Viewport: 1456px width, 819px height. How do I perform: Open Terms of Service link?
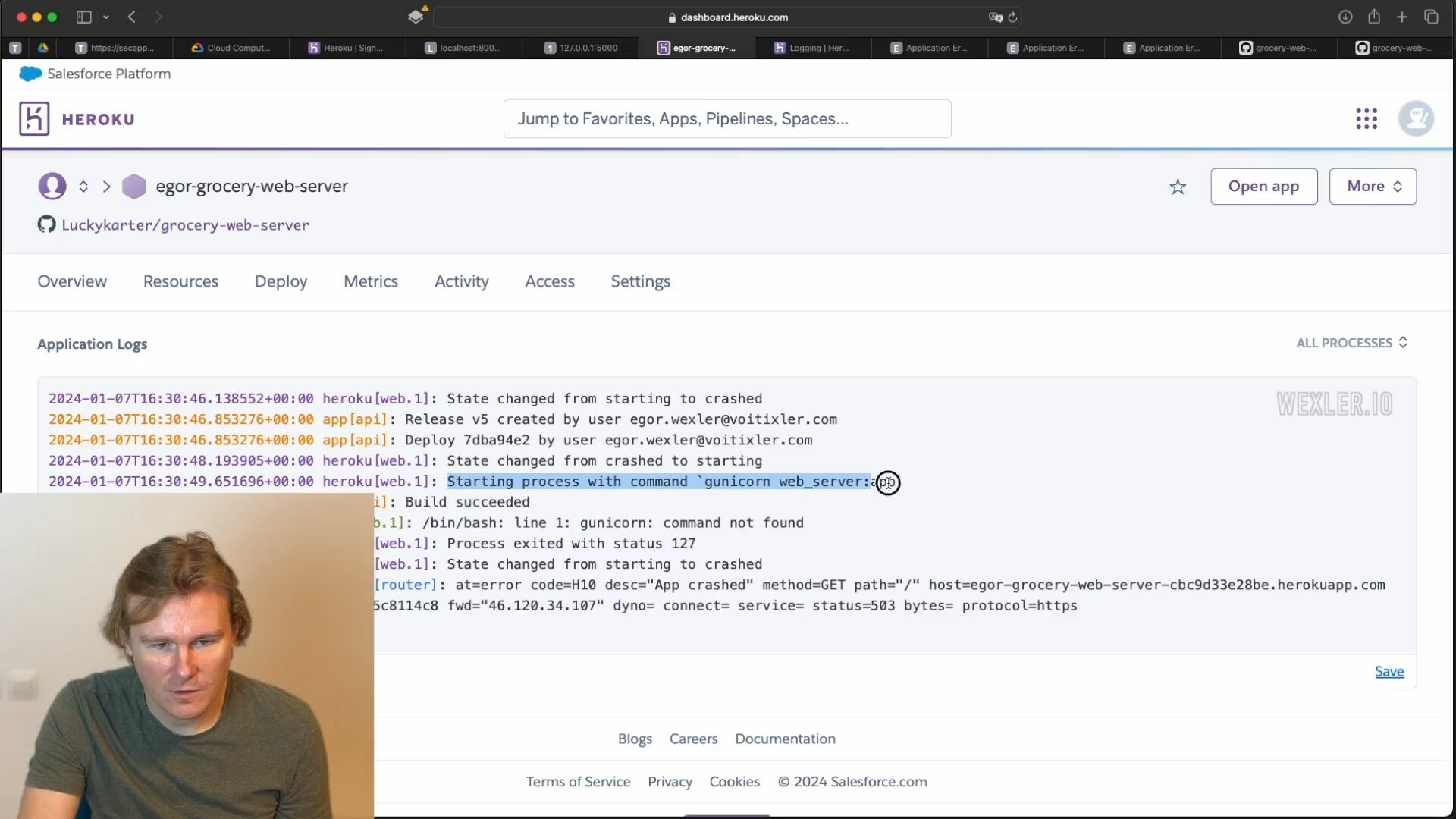click(578, 782)
